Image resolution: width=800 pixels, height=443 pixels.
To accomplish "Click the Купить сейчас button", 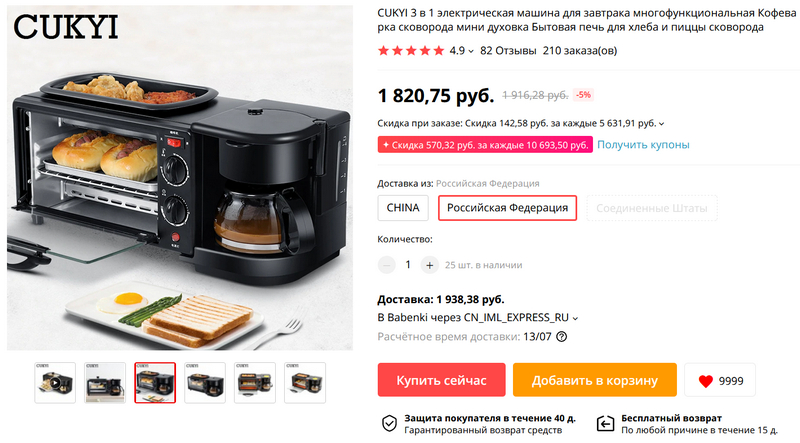I will (441, 380).
